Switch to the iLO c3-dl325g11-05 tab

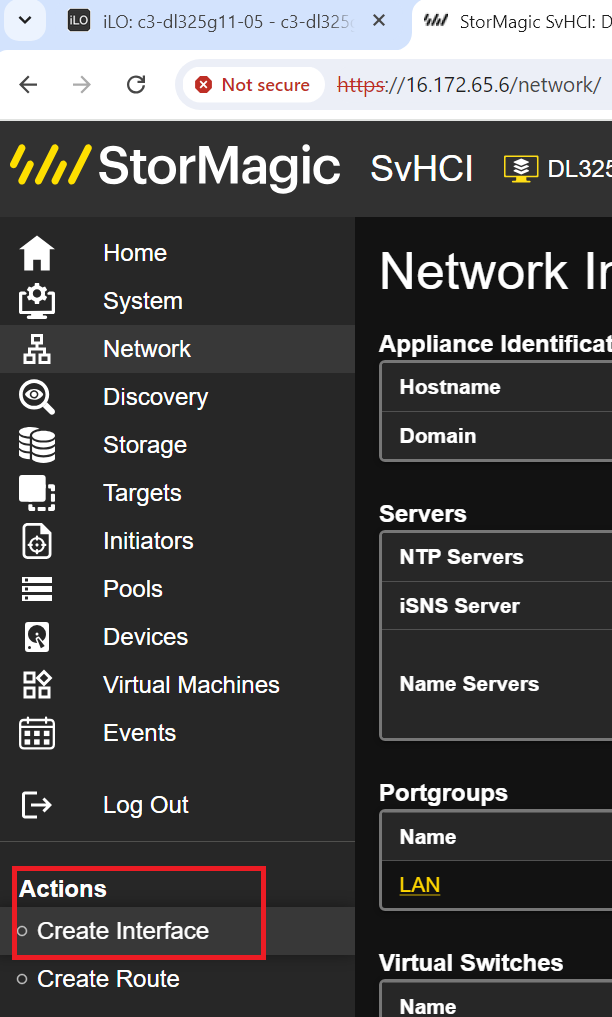pos(227,21)
